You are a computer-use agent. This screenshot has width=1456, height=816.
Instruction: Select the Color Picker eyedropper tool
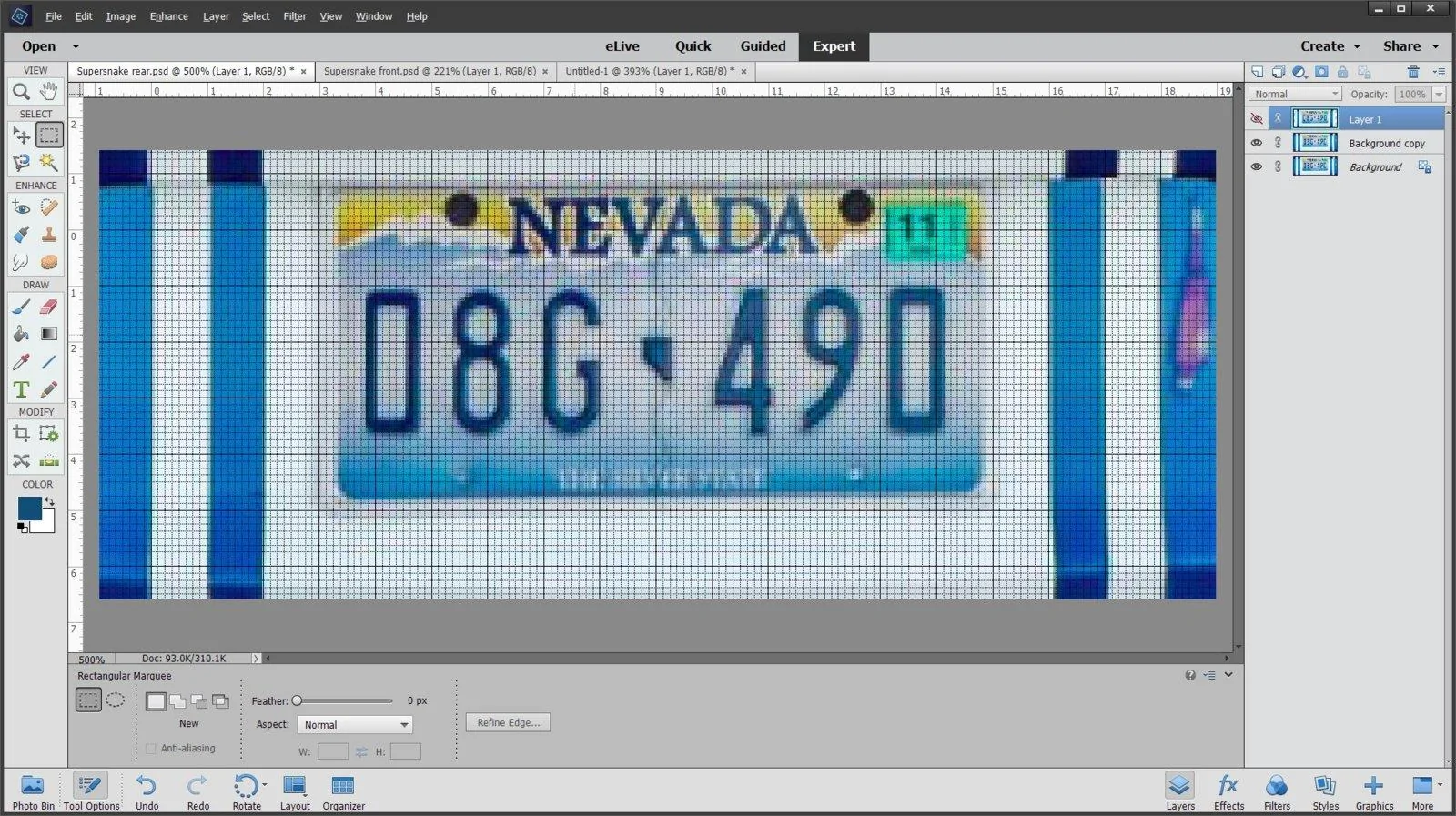(x=21, y=361)
